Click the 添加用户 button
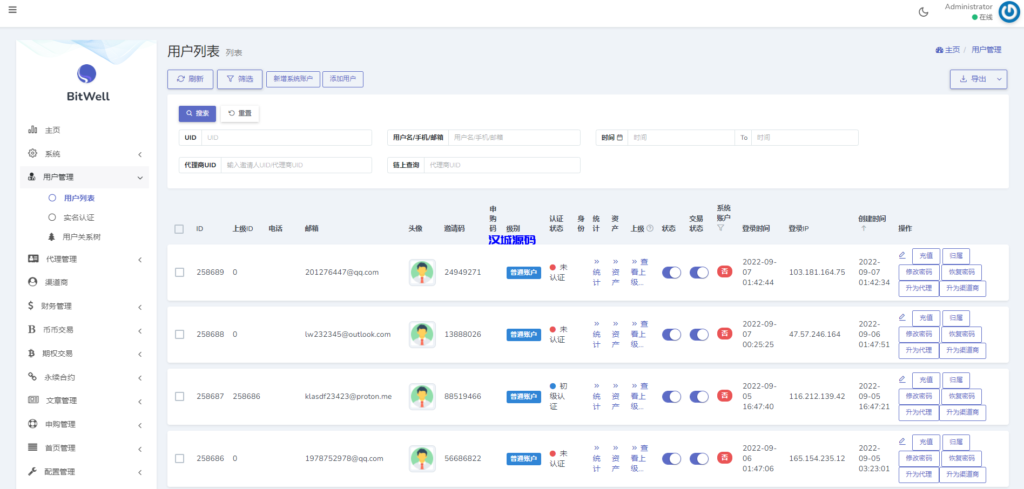Viewport: 1024px width, 489px height. click(344, 78)
